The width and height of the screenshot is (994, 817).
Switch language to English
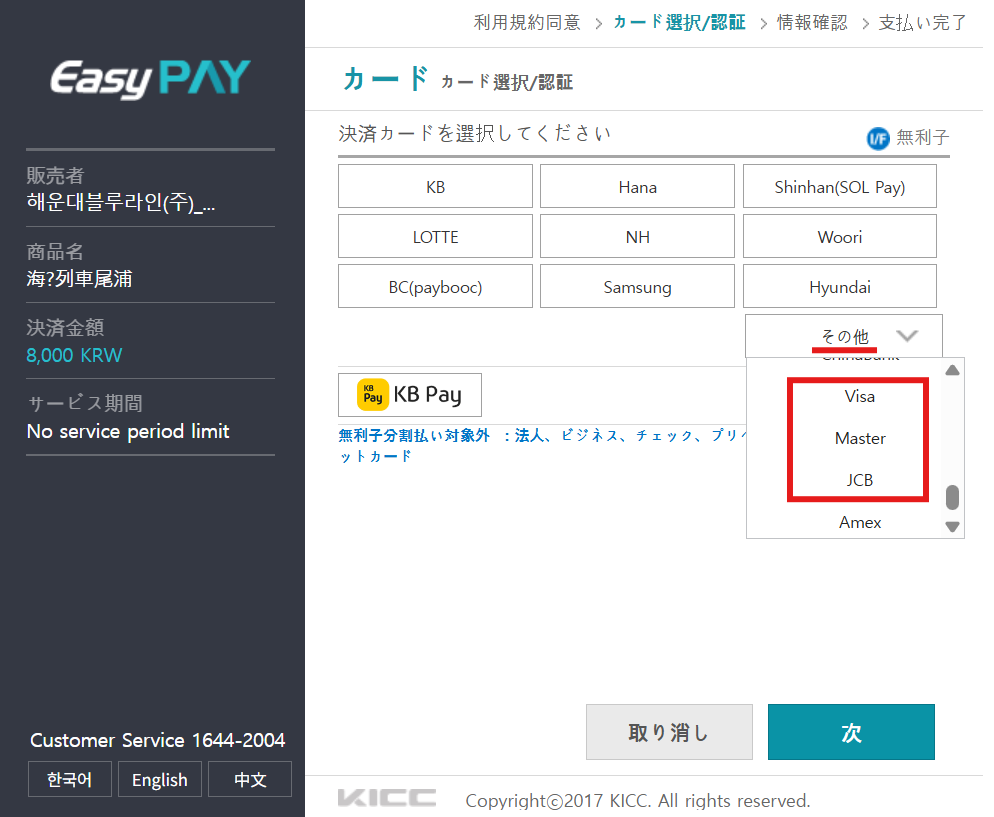click(x=160, y=780)
